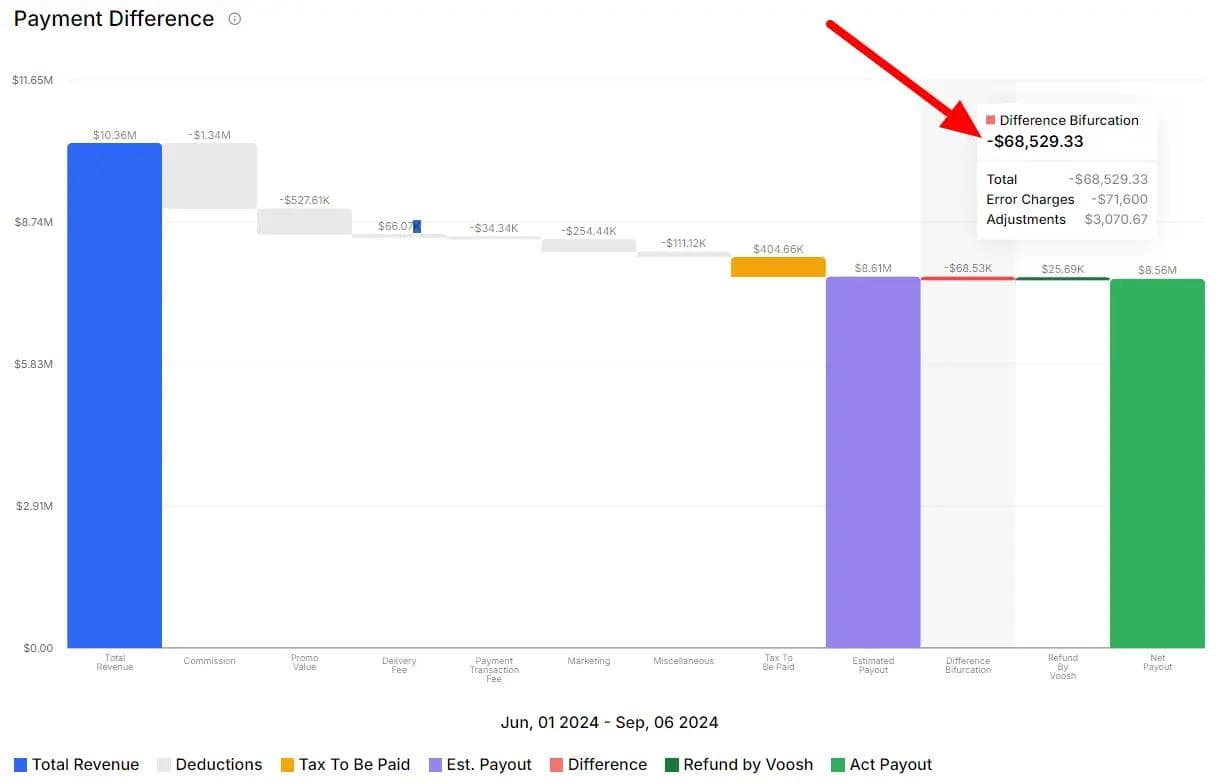
Task: Click the Miscellaneous deduction bar
Action: pos(683,254)
